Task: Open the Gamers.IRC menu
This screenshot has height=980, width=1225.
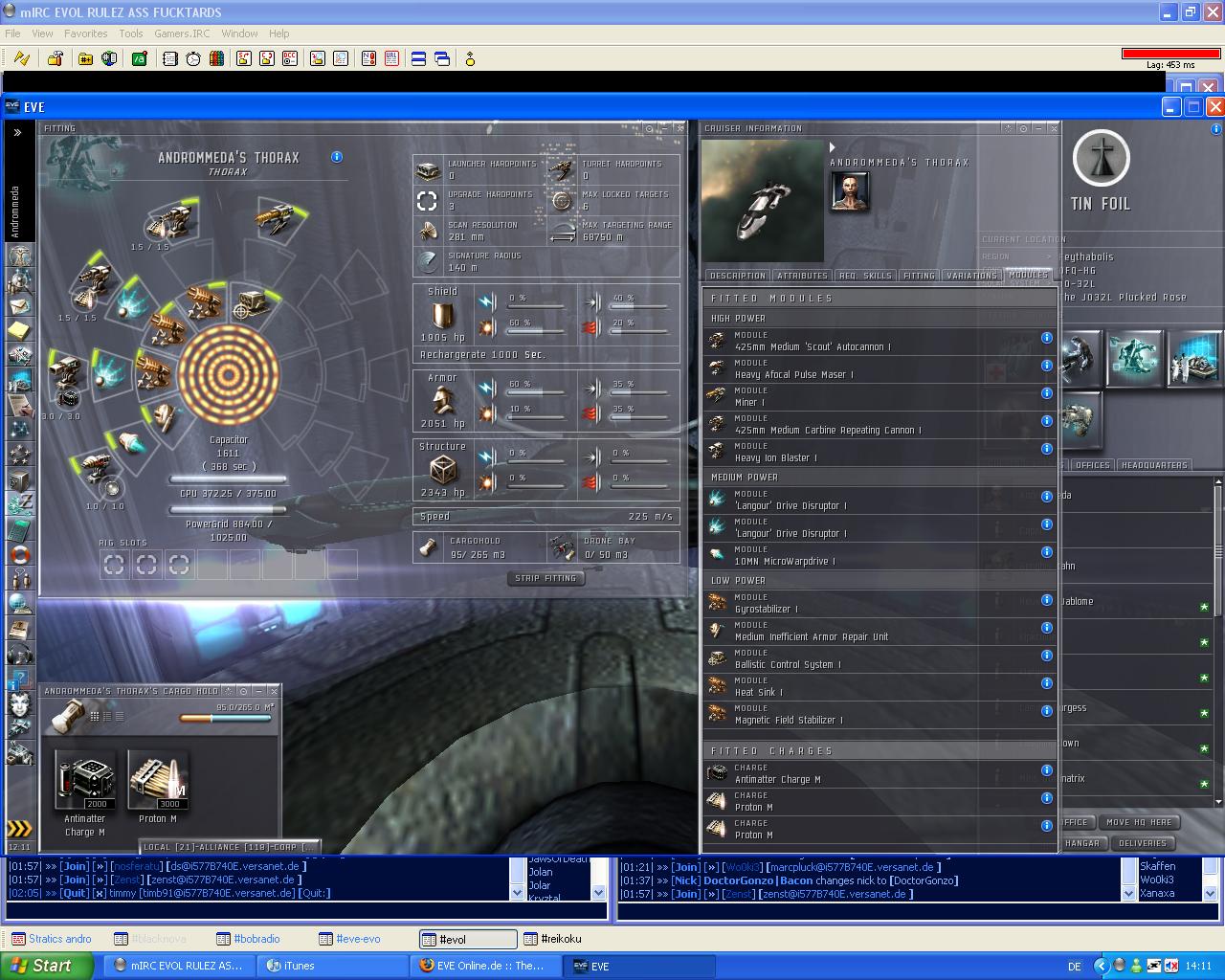Action: click(182, 33)
